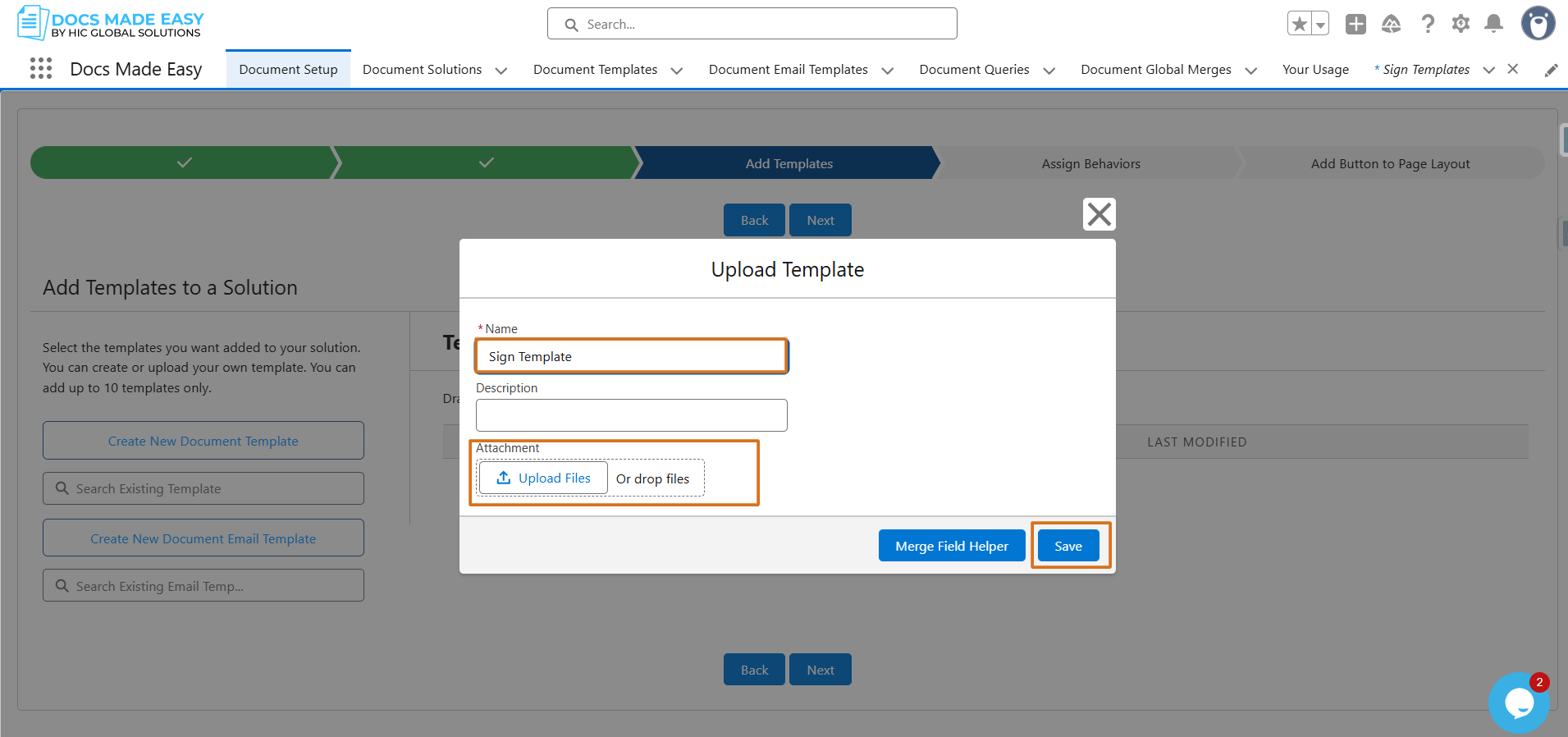Close the Upload Template dialog
Viewport: 1568px width, 737px height.
pyautogui.click(x=1099, y=214)
